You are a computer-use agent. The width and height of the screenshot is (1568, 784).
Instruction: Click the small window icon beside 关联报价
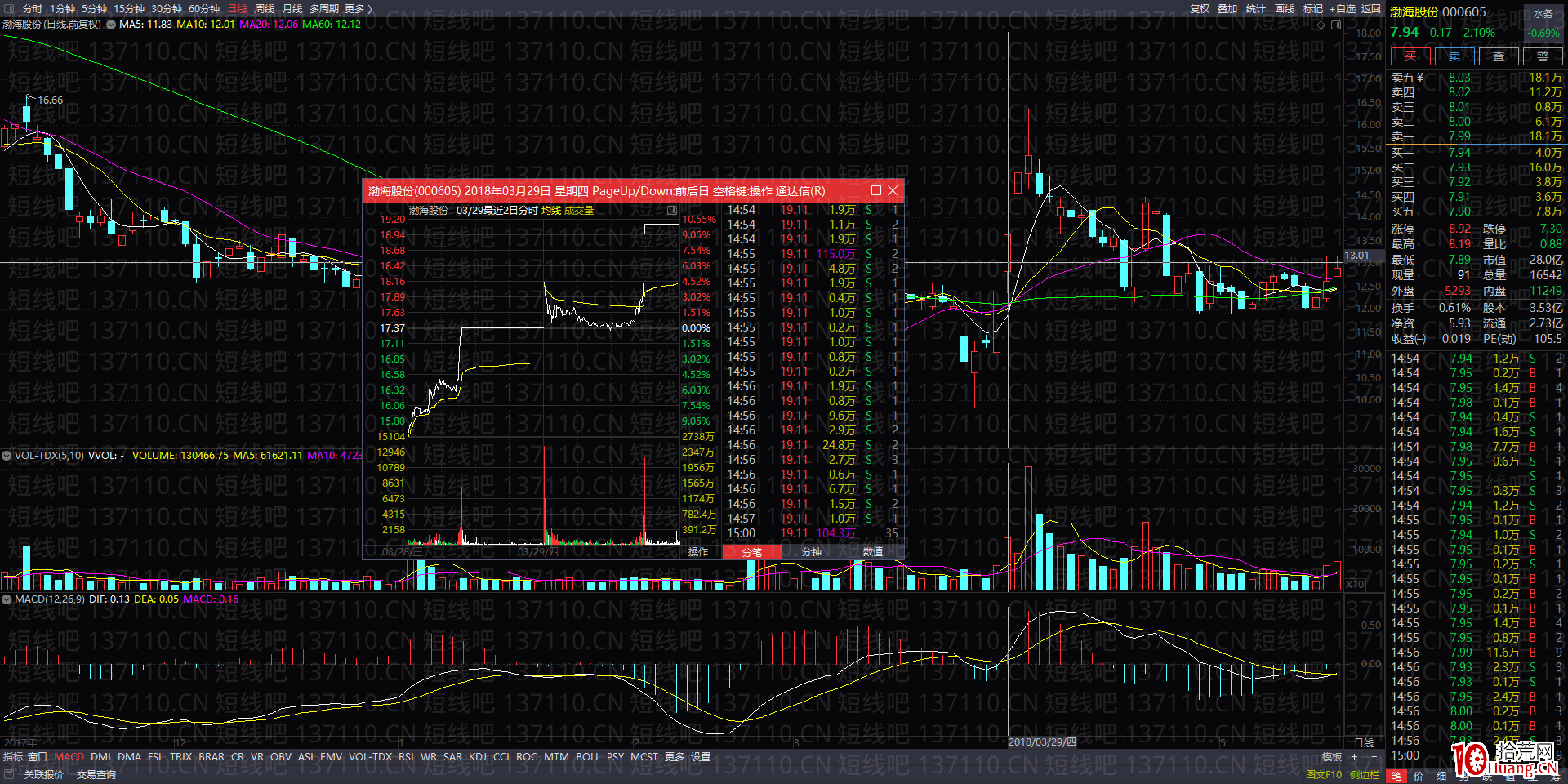10,773
